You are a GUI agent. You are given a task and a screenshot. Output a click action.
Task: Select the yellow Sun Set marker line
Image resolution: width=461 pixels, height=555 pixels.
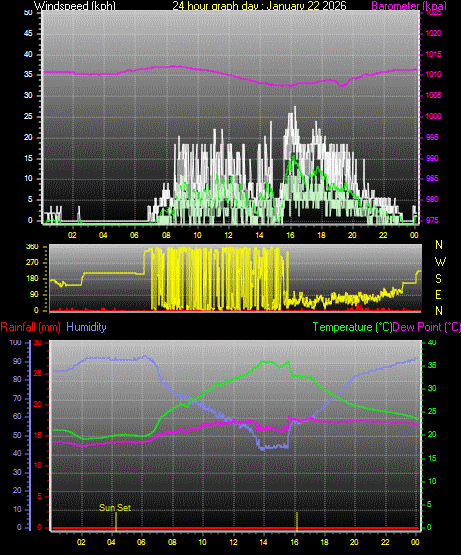[116, 521]
